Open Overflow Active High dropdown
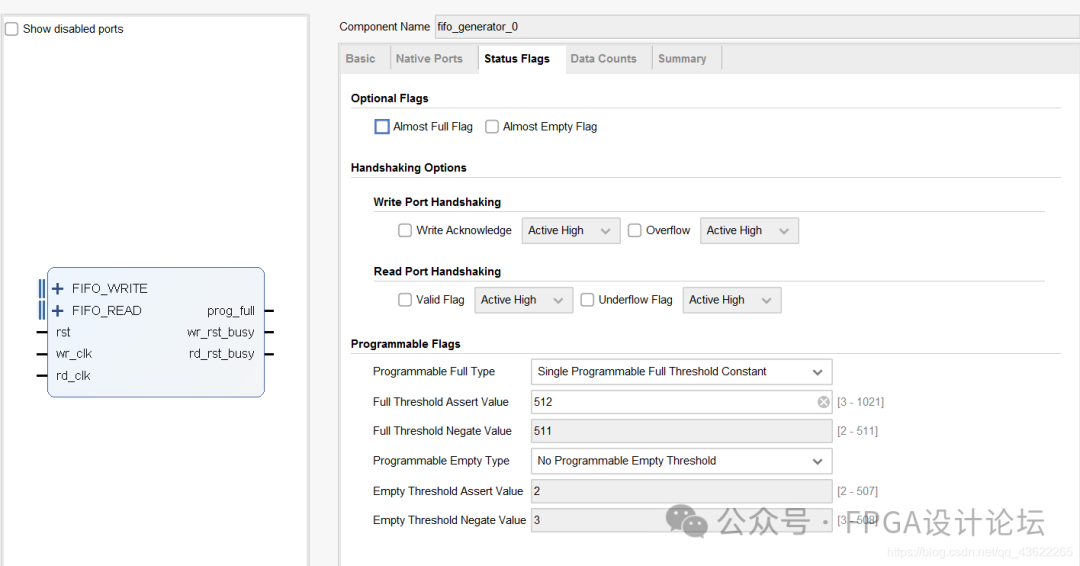Viewport: 1080px width, 566px height. [749, 231]
